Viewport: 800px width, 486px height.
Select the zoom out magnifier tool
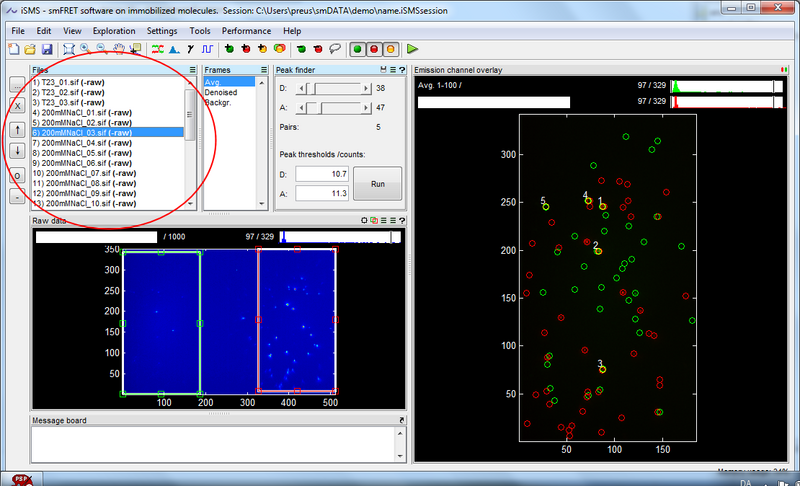point(100,48)
